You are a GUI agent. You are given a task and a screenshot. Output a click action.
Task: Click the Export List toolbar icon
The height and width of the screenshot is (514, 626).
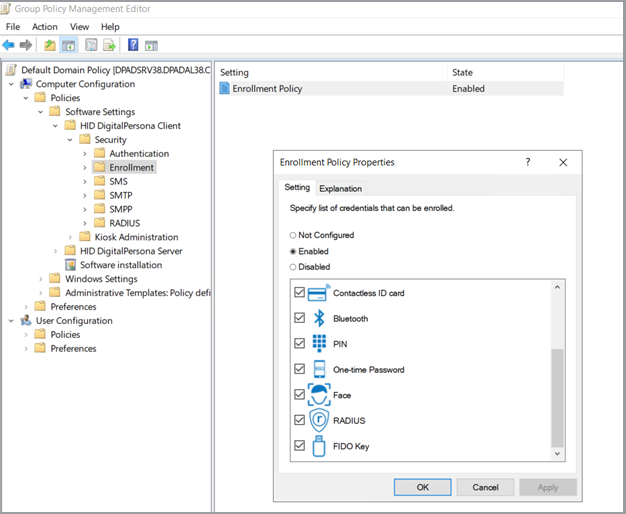[109, 45]
